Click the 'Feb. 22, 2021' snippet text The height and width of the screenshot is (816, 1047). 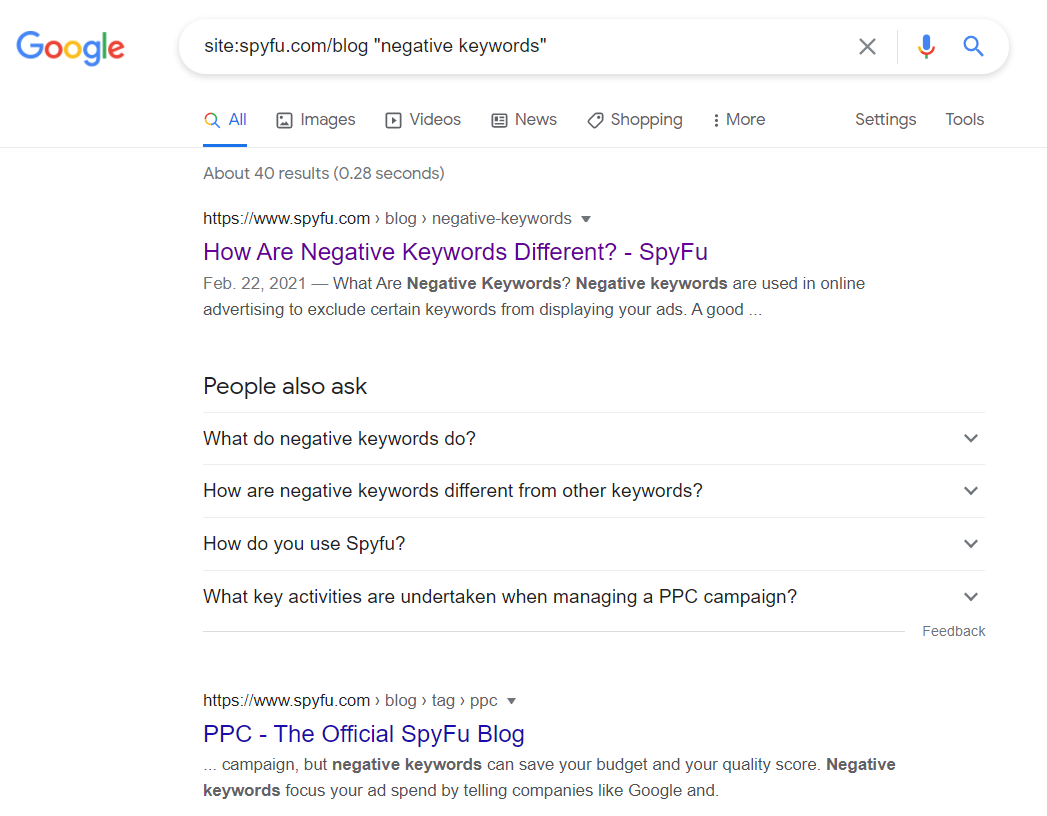[x=254, y=283]
